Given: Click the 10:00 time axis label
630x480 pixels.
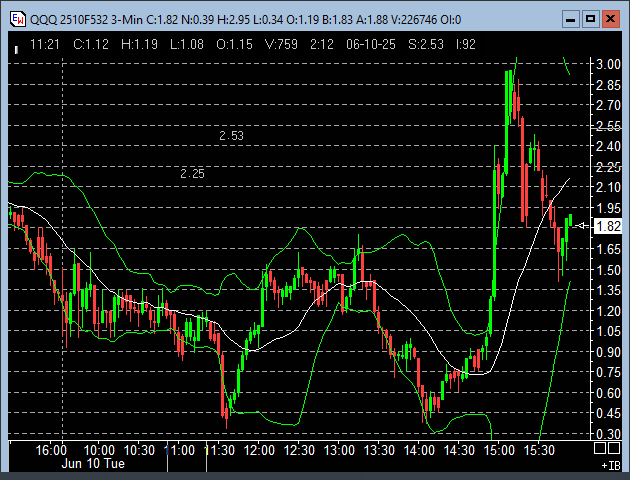Looking at the screenshot, I should pyautogui.click(x=99, y=450).
